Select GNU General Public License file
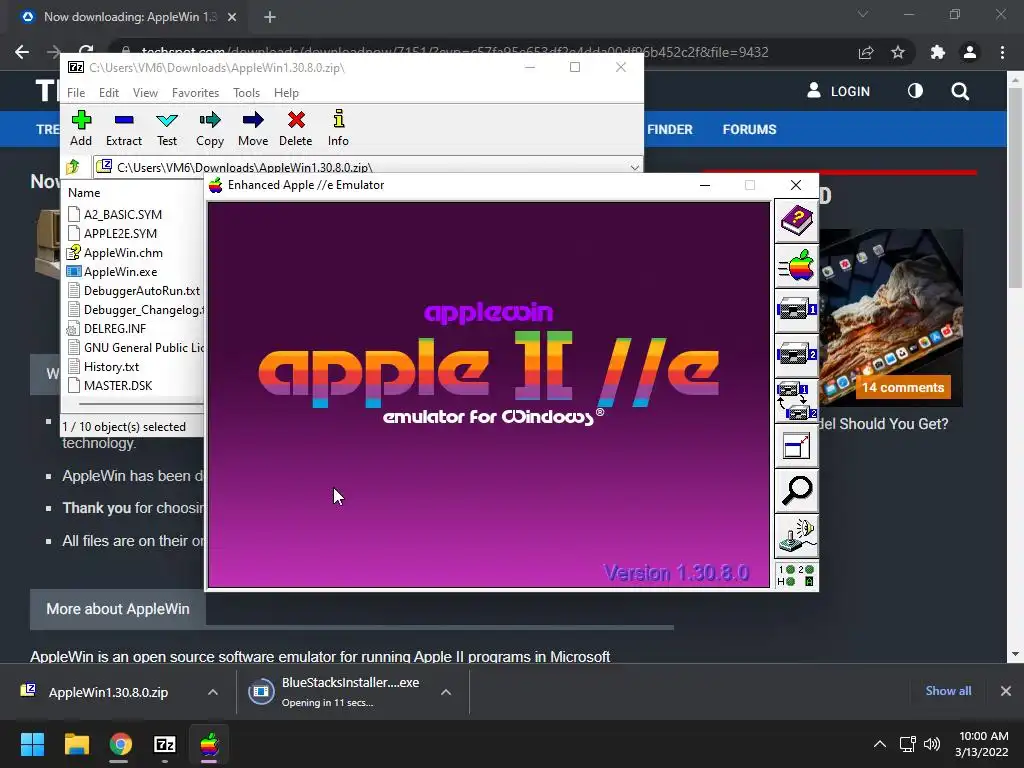Image resolution: width=1024 pixels, height=768 pixels. pyautogui.click(x=136, y=347)
